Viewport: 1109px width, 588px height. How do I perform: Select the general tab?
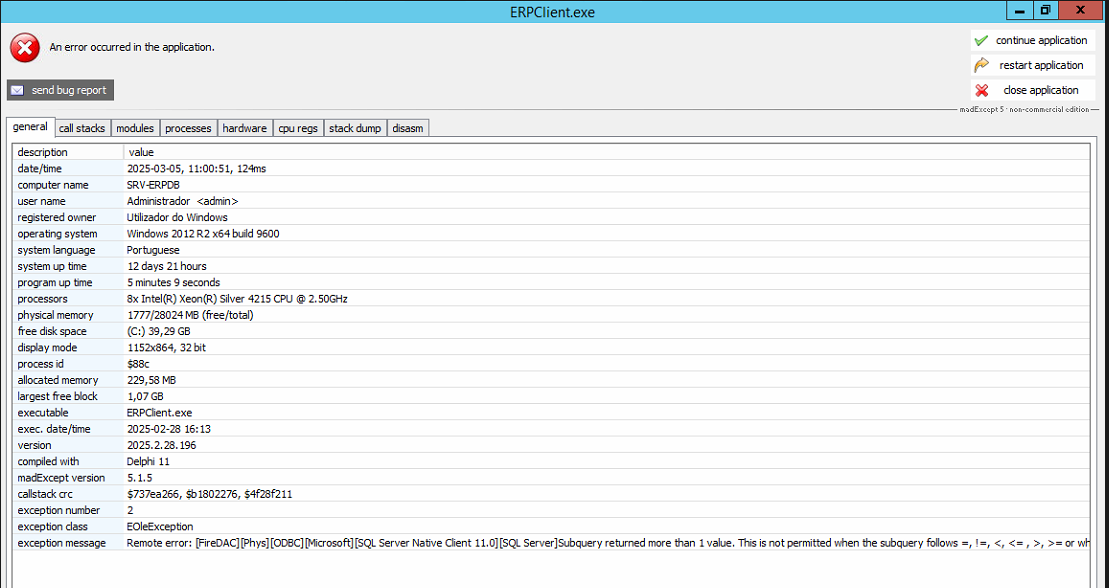click(x=31, y=127)
